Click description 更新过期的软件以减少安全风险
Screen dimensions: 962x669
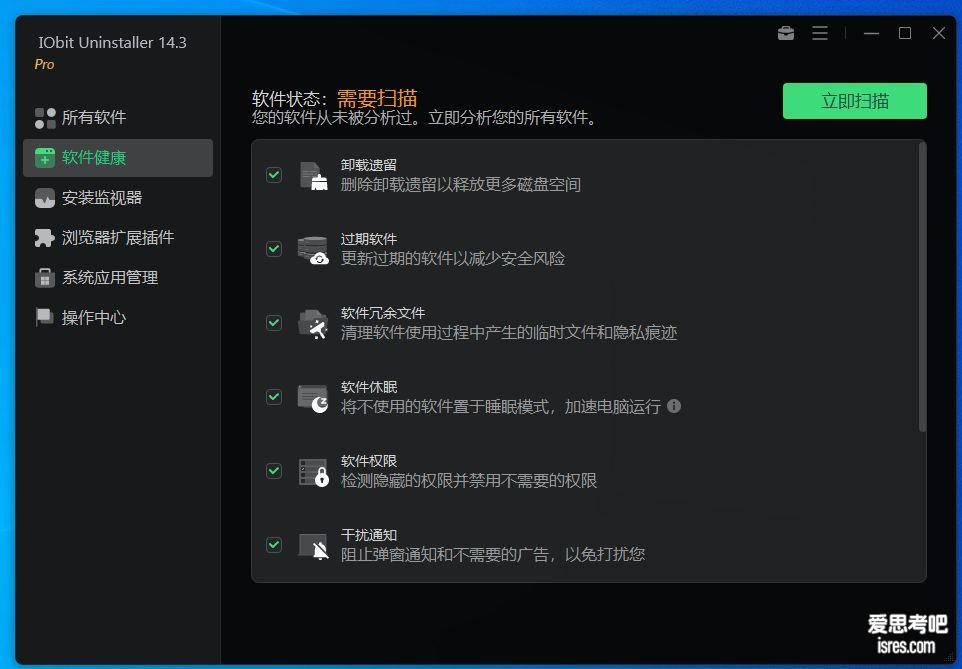[x=453, y=258]
